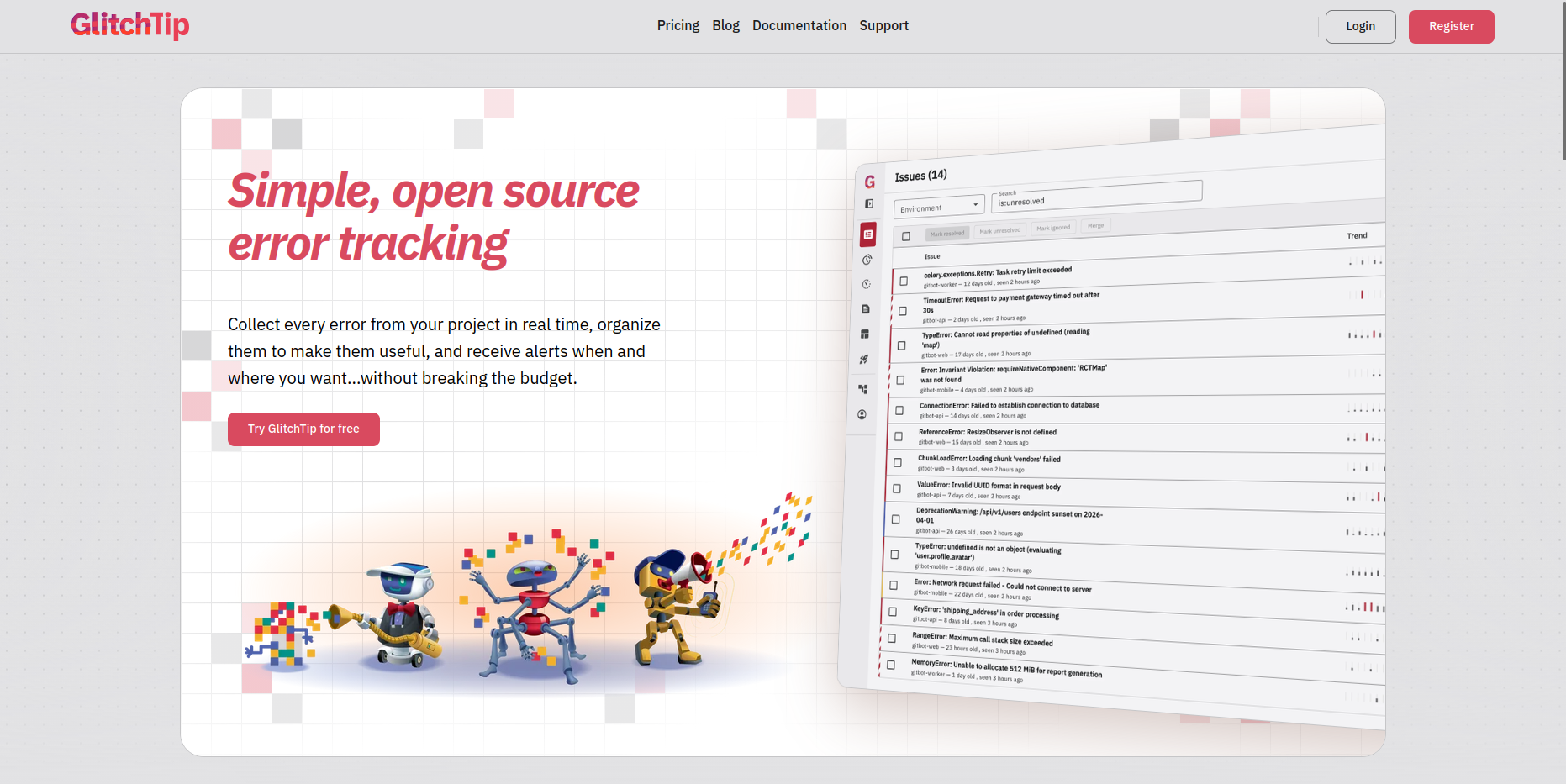The width and height of the screenshot is (1566, 784).
Task: Open the Support page
Action: [x=884, y=25]
